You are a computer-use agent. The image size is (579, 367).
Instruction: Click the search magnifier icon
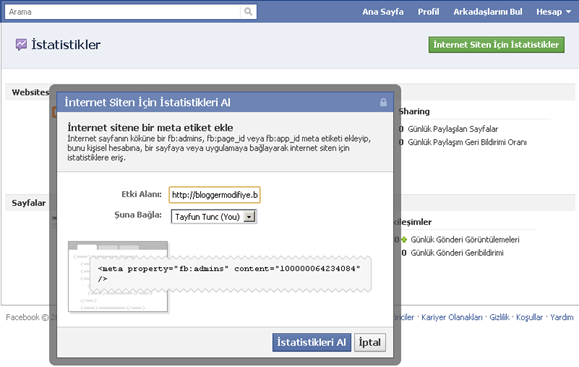pos(248,12)
